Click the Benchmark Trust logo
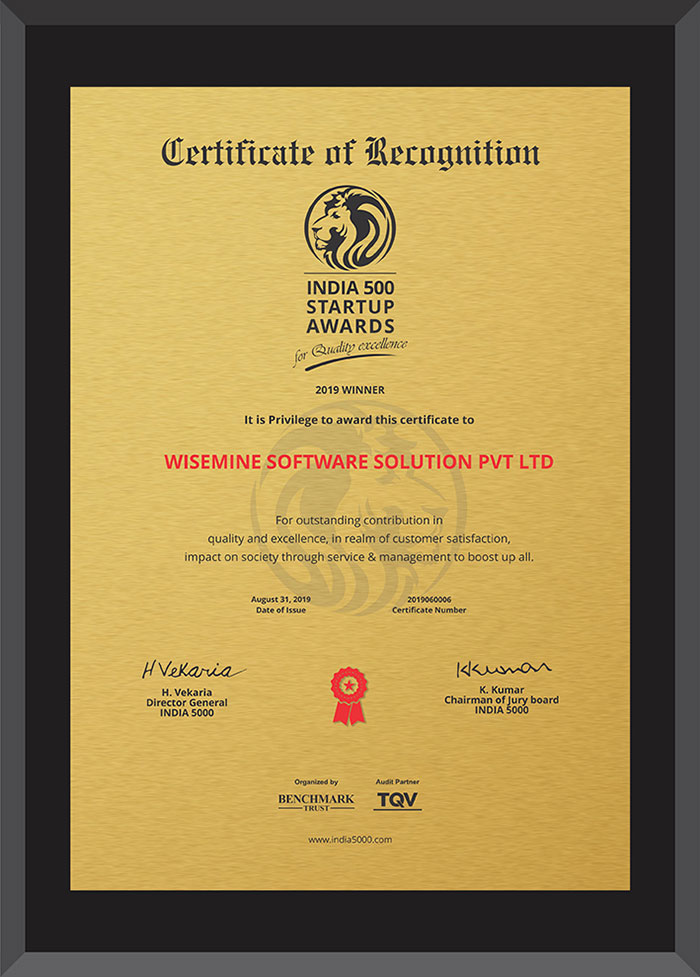The height and width of the screenshot is (977, 700). point(316,802)
